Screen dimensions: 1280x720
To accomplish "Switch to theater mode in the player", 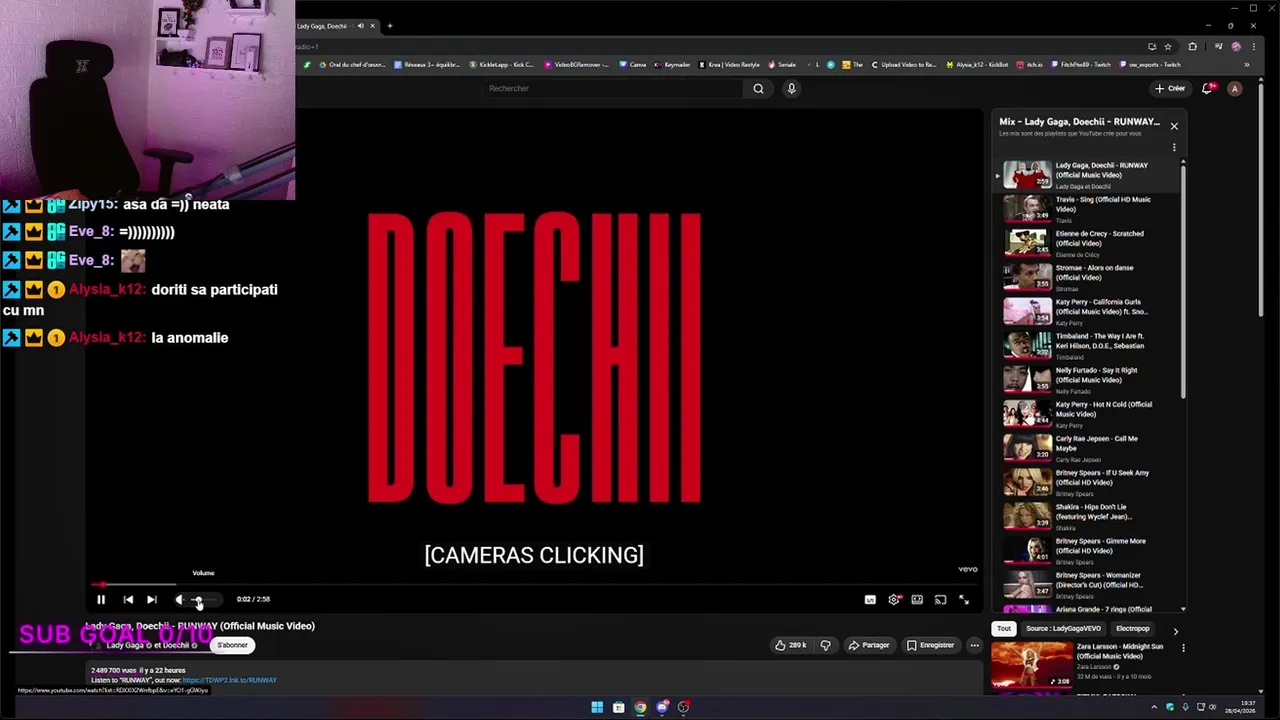I will [917, 599].
